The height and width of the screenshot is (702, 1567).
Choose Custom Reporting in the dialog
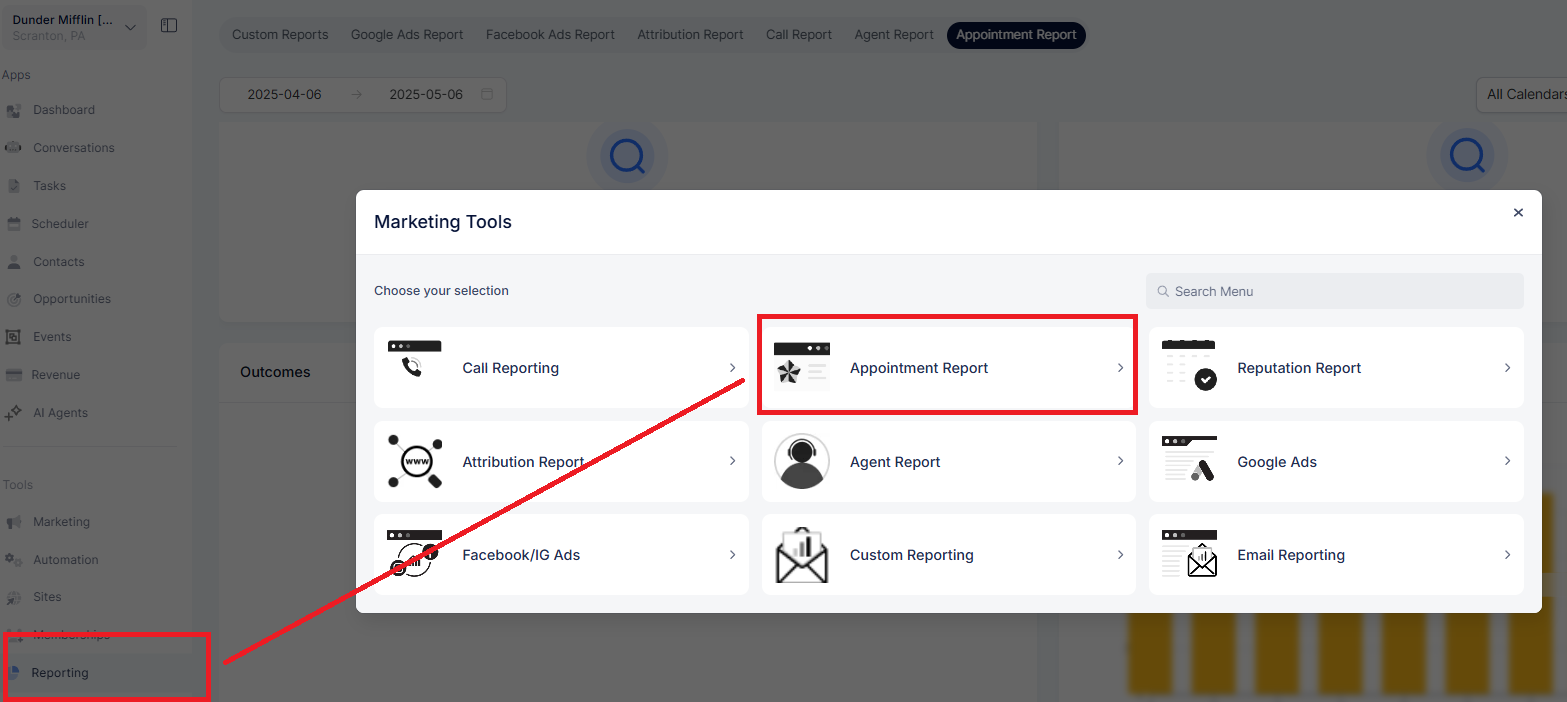click(949, 555)
